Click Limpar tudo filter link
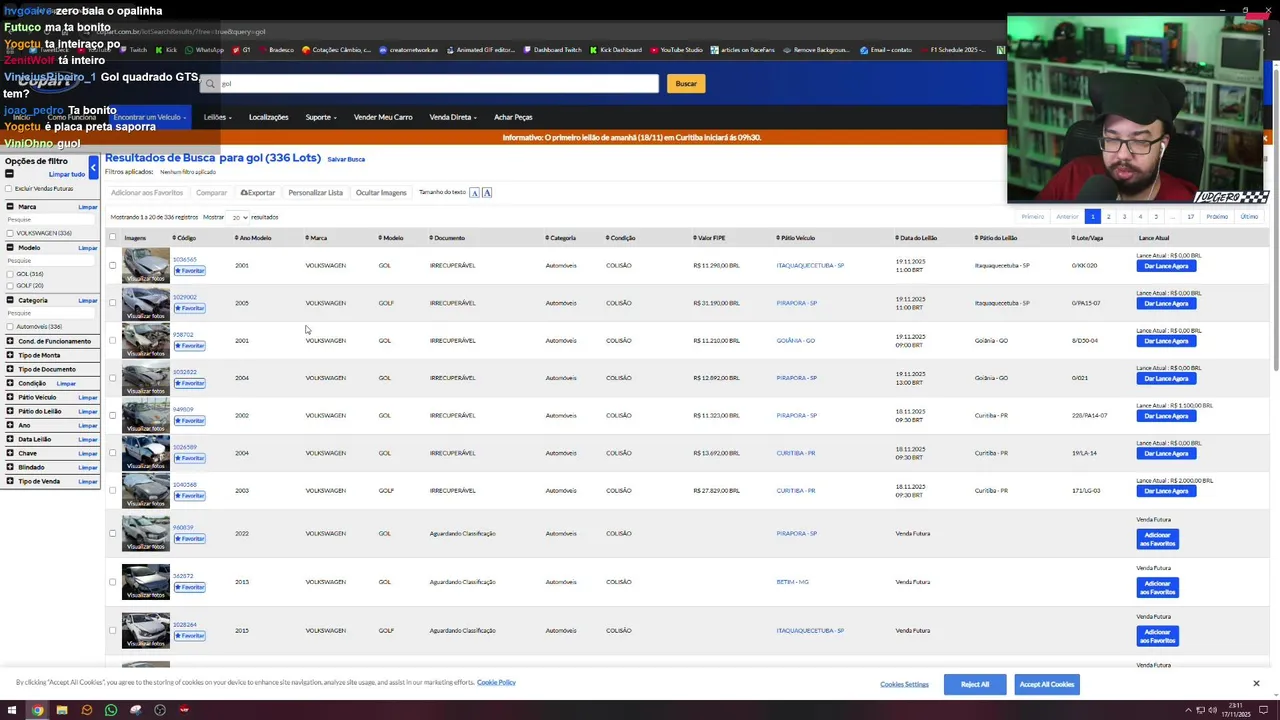The height and width of the screenshot is (720, 1280). (x=67, y=174)
